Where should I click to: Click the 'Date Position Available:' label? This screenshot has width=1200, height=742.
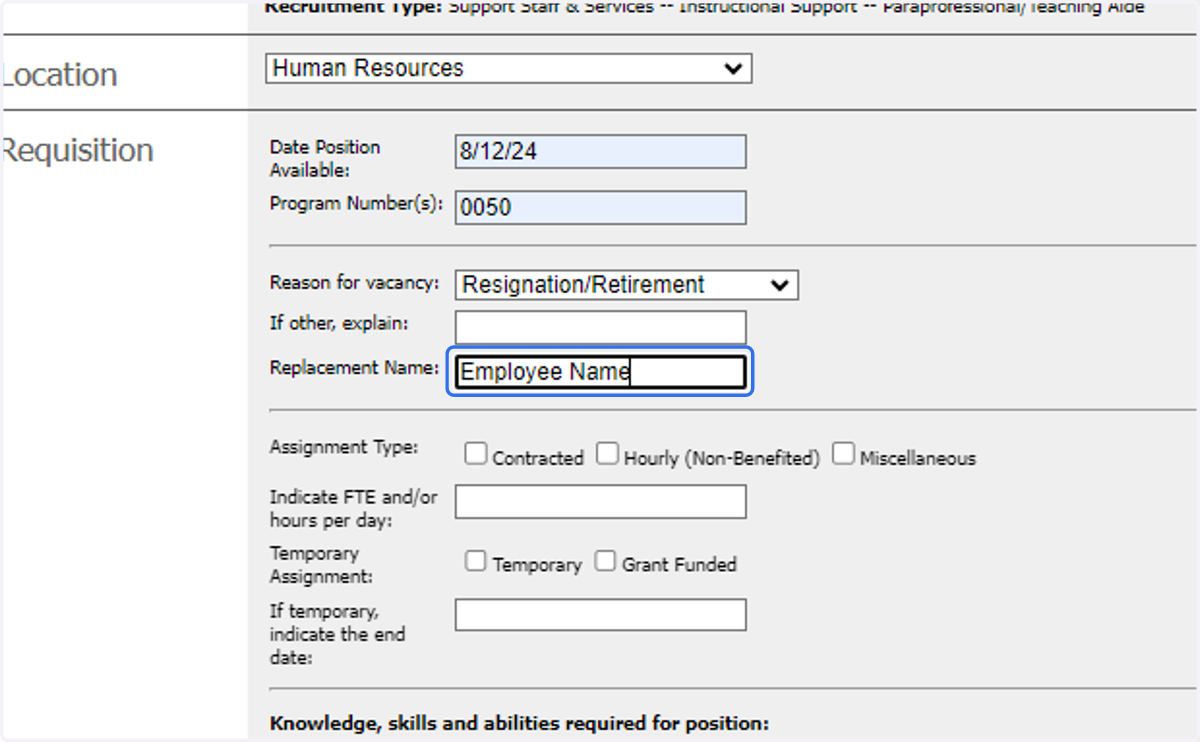[325, 158]
